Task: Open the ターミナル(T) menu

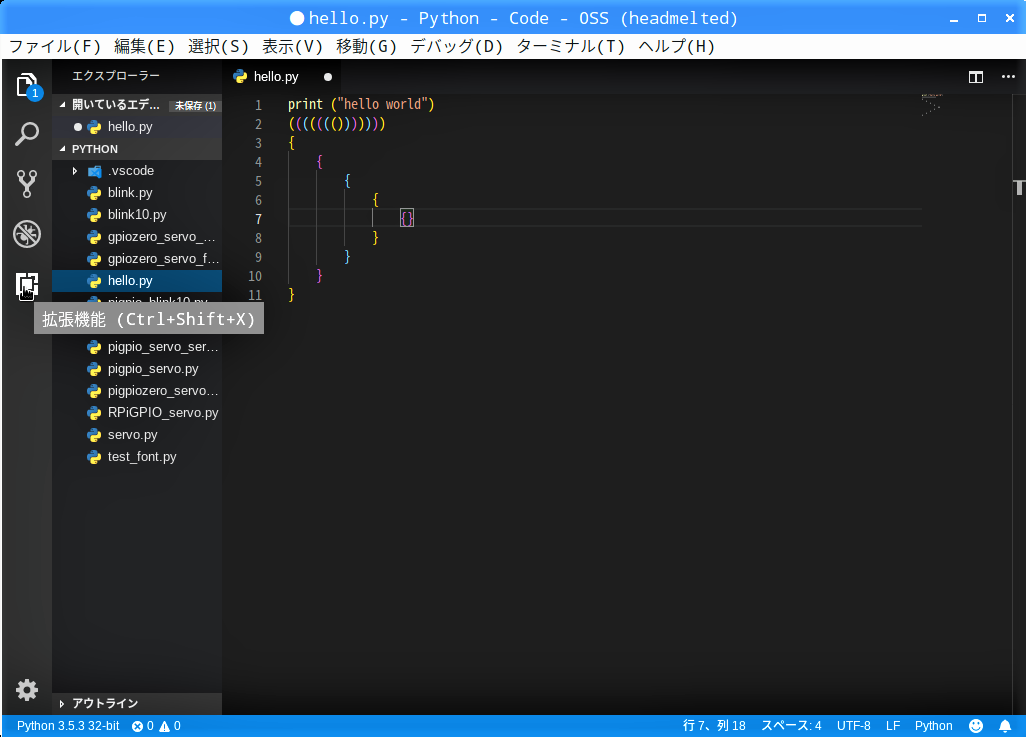Action: [570, 46]
